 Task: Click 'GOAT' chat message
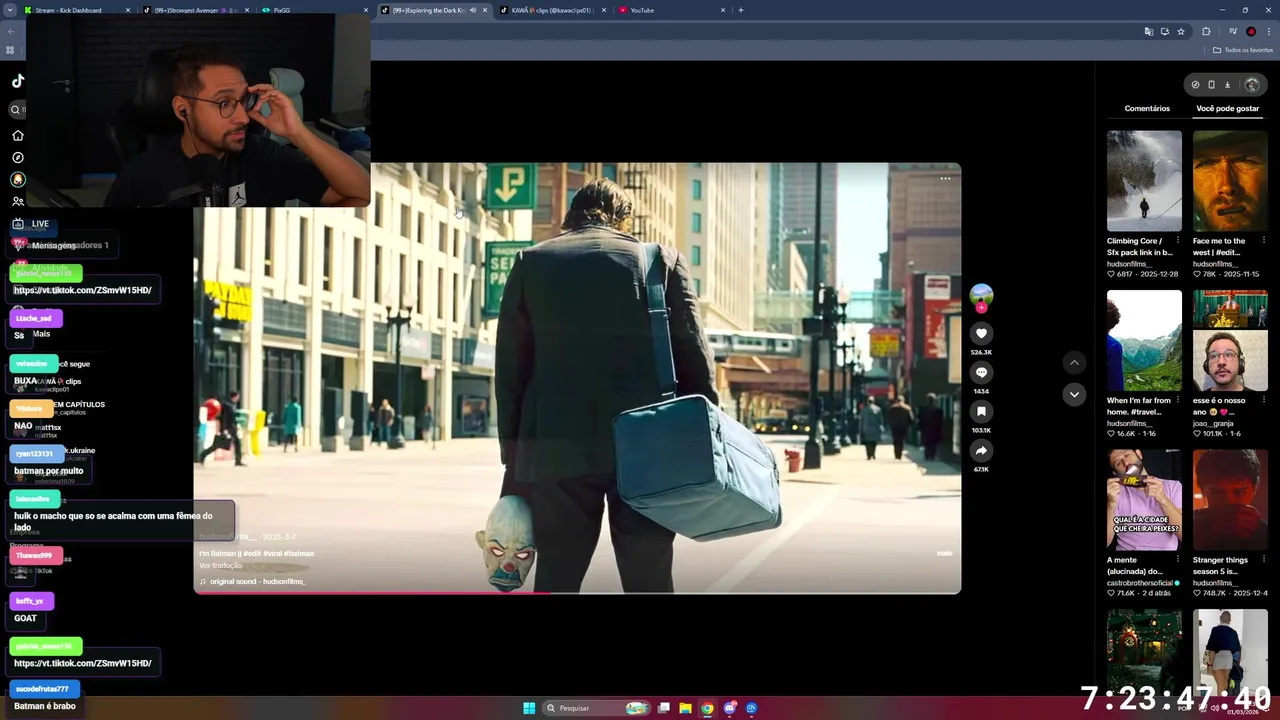pos(25,618)
